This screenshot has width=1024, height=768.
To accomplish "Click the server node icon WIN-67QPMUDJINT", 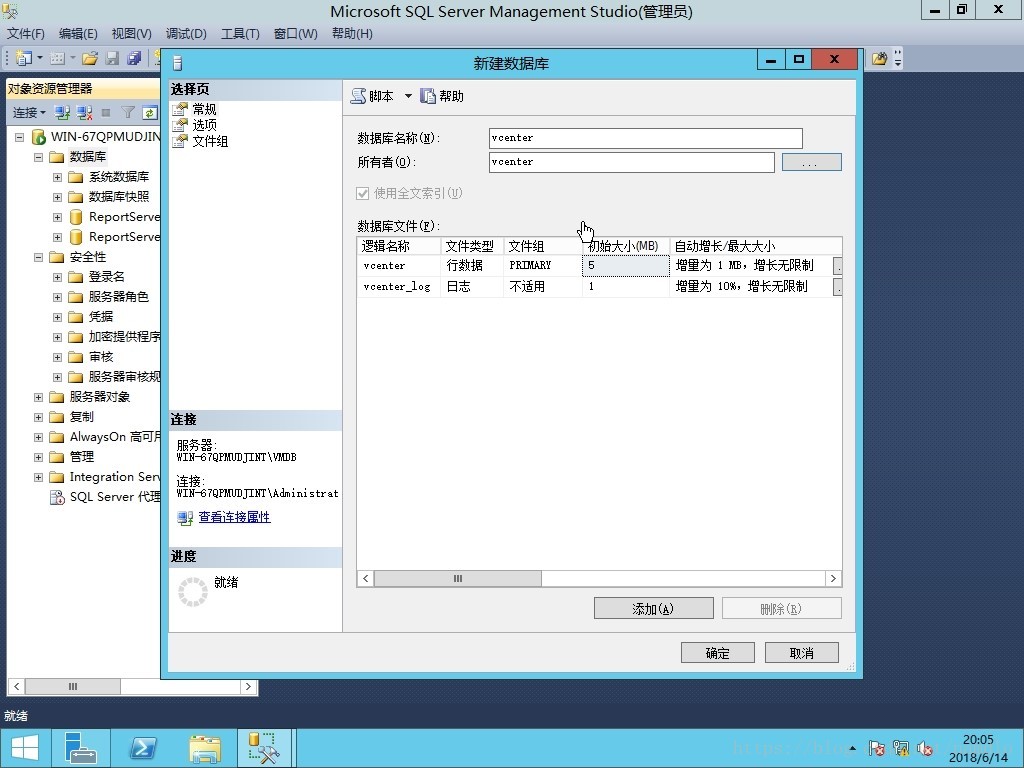I will 39,136.
